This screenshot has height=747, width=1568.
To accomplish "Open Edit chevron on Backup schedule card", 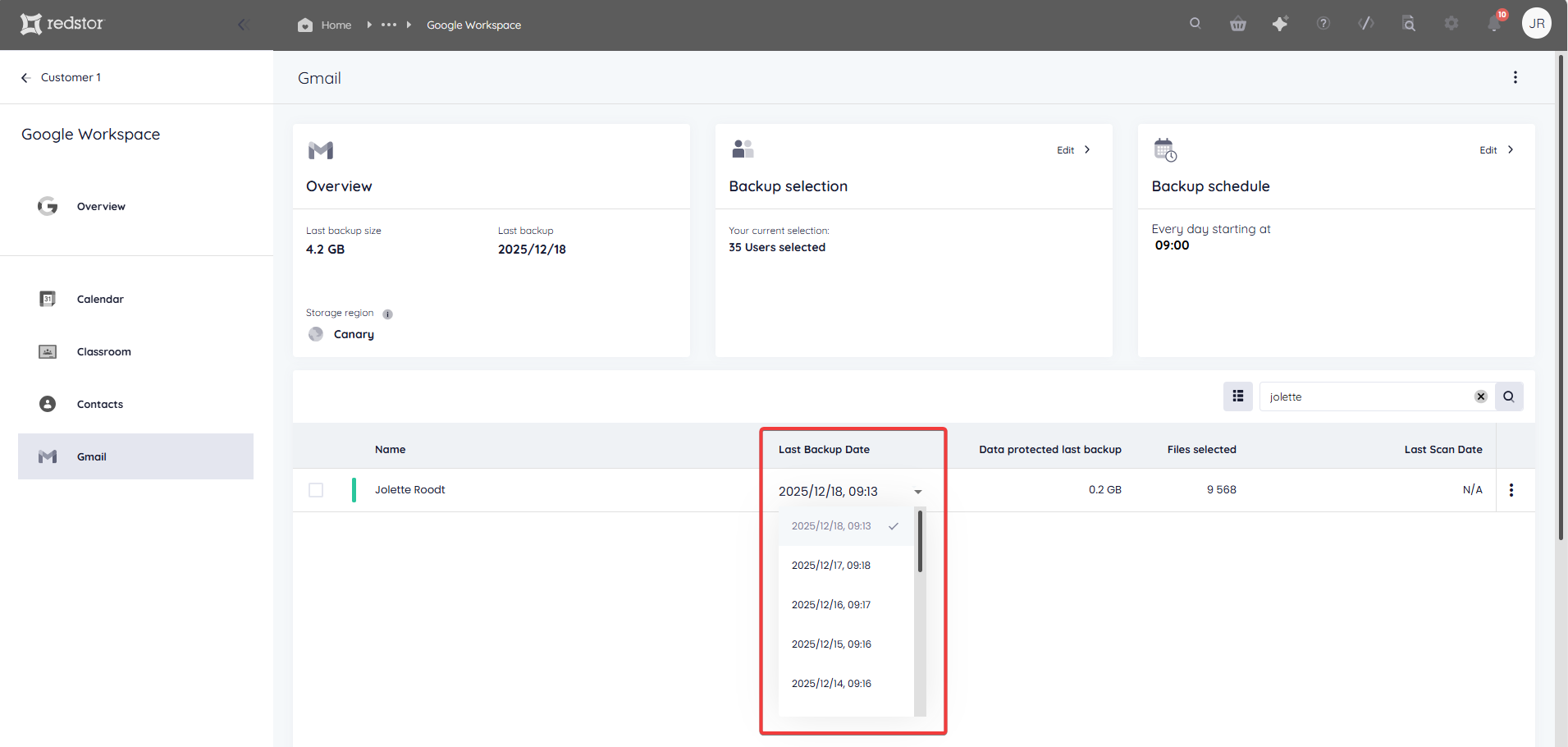I will tap(1510, 149).
